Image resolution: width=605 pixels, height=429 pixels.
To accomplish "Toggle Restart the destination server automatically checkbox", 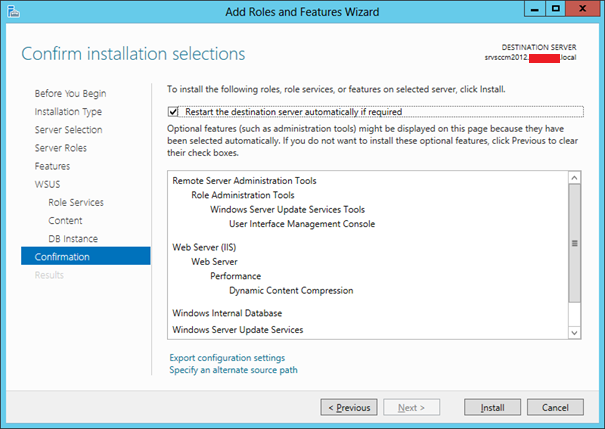I will (173, 112).
